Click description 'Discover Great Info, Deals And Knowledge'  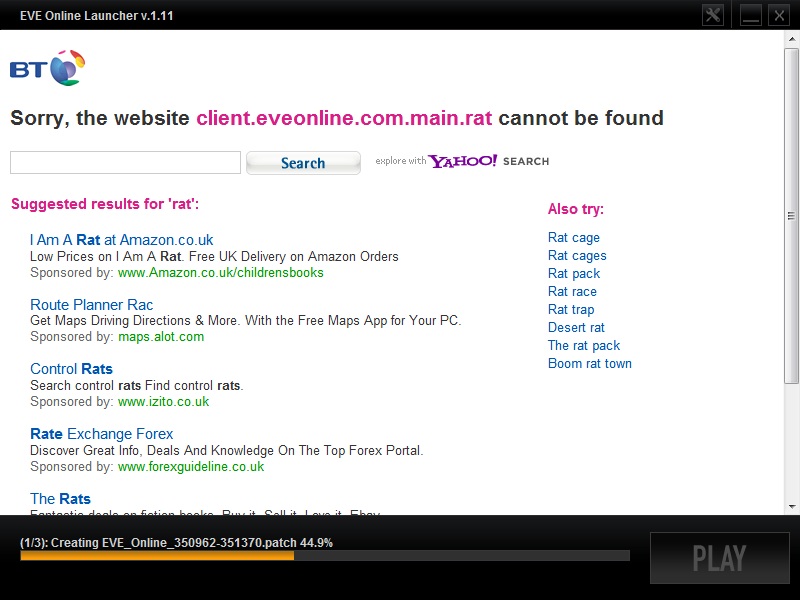pyautogui.click(x=152, y=451)
